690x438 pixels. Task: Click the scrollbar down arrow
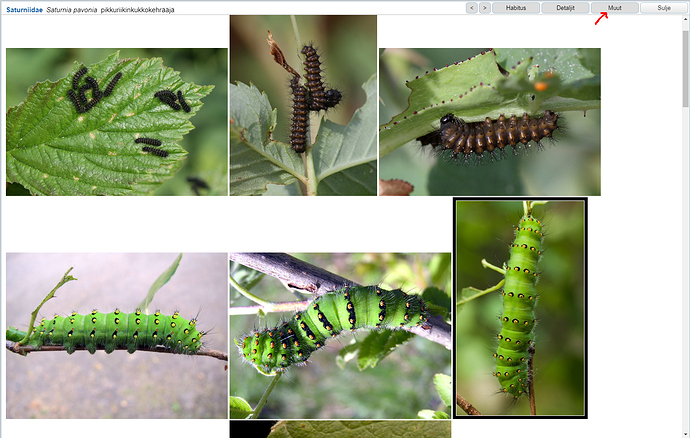pyautogui.click(x=686, y=435)
